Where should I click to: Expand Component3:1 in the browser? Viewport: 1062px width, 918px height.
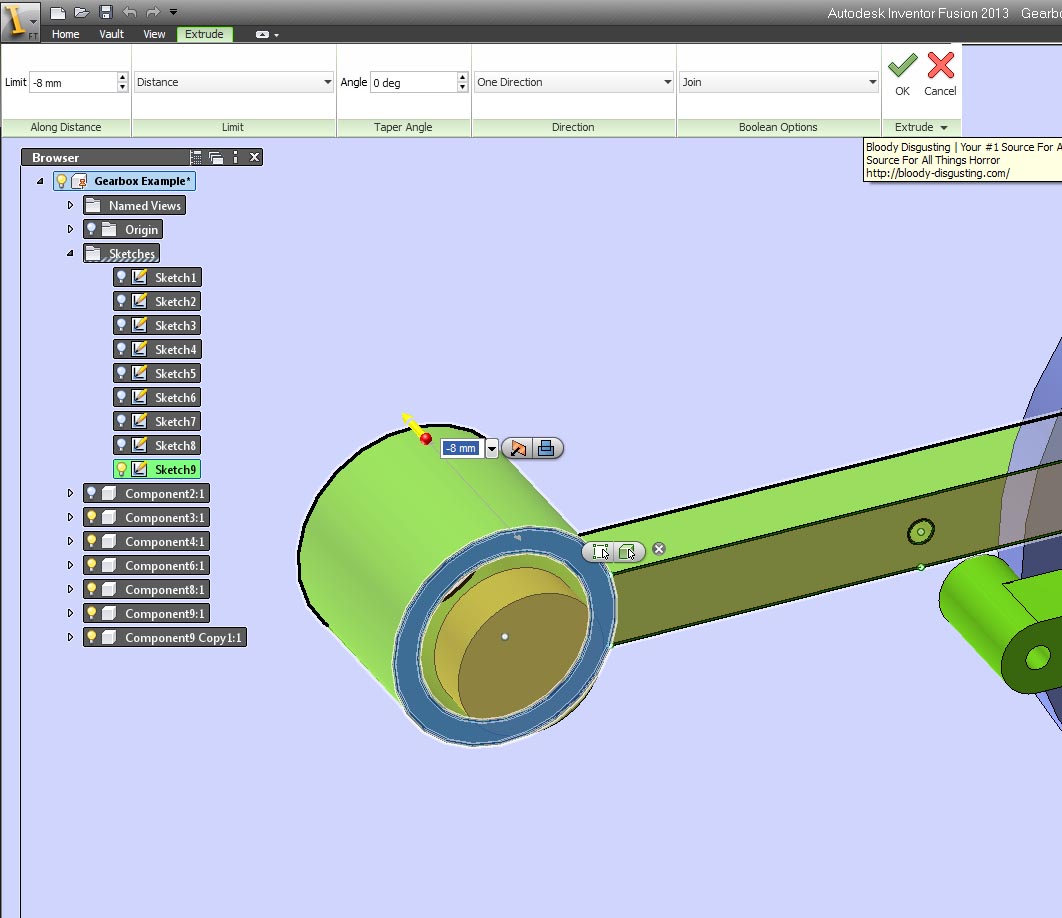tap(70, 517)
